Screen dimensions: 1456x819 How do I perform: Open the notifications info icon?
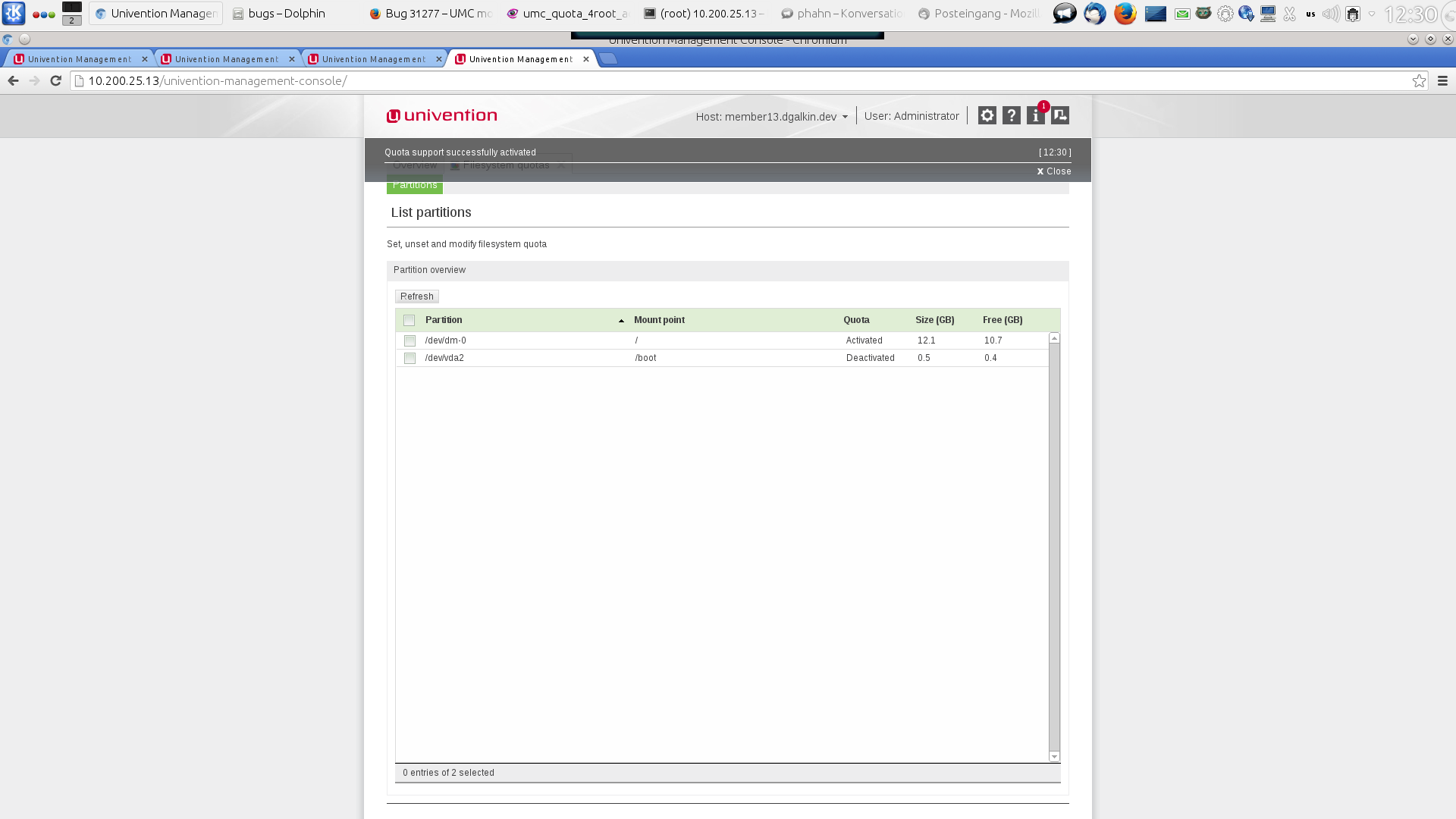[1035, 115]
